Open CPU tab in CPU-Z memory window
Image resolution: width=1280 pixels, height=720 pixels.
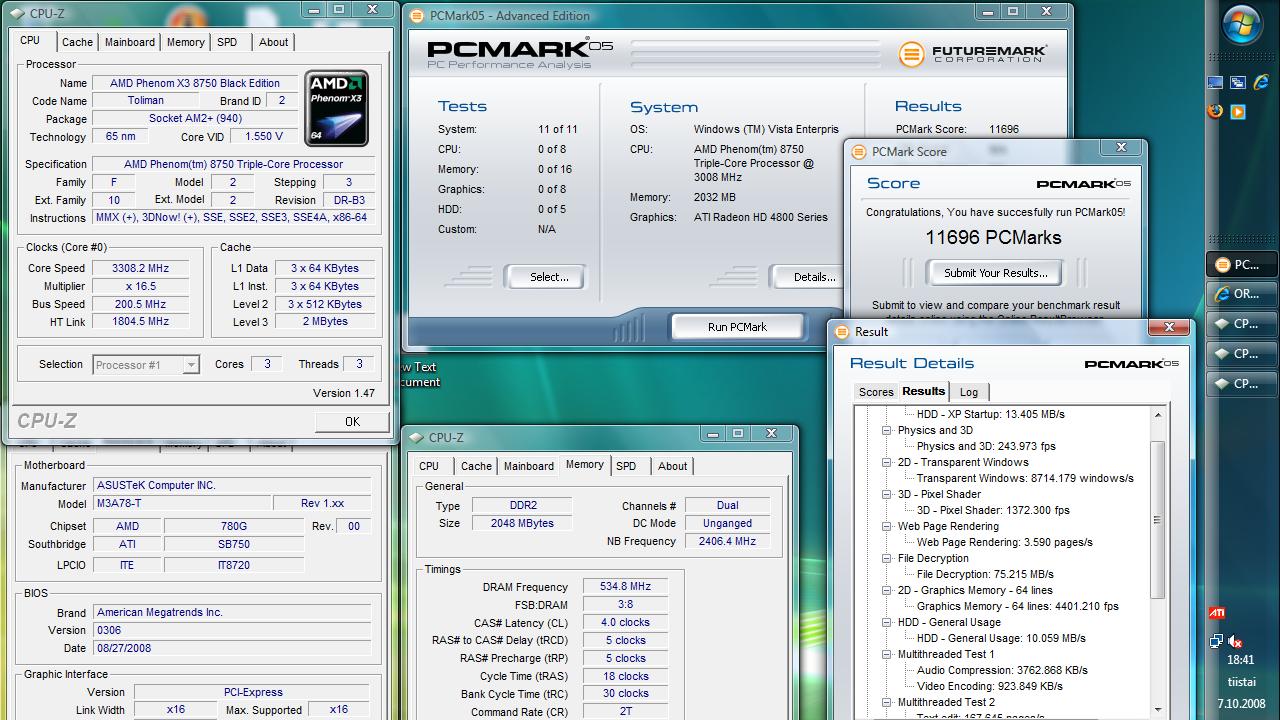(429, 466)
